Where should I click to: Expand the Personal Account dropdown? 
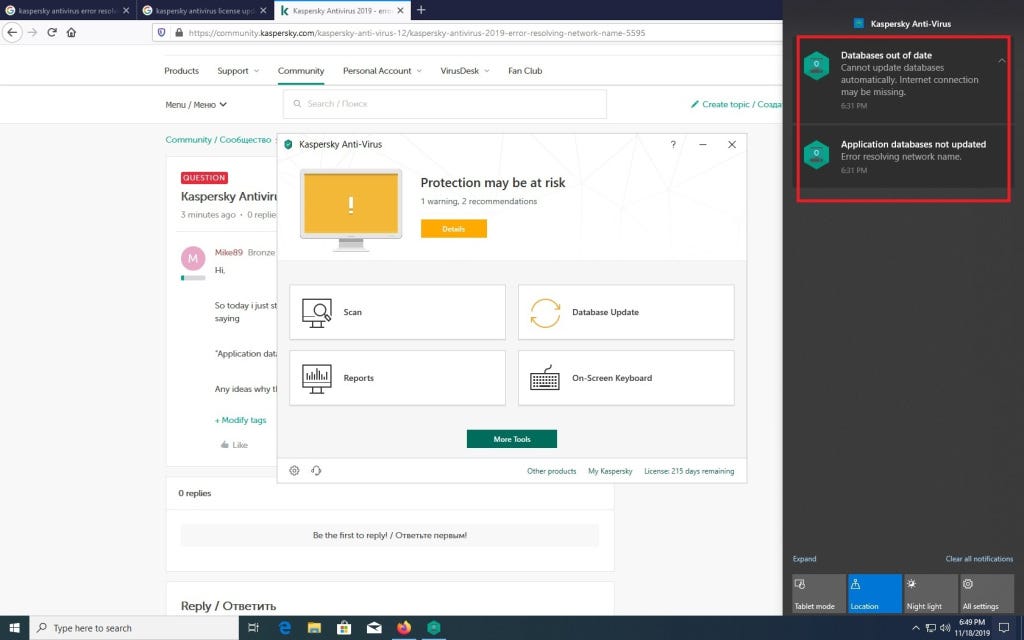pos(382,71)
